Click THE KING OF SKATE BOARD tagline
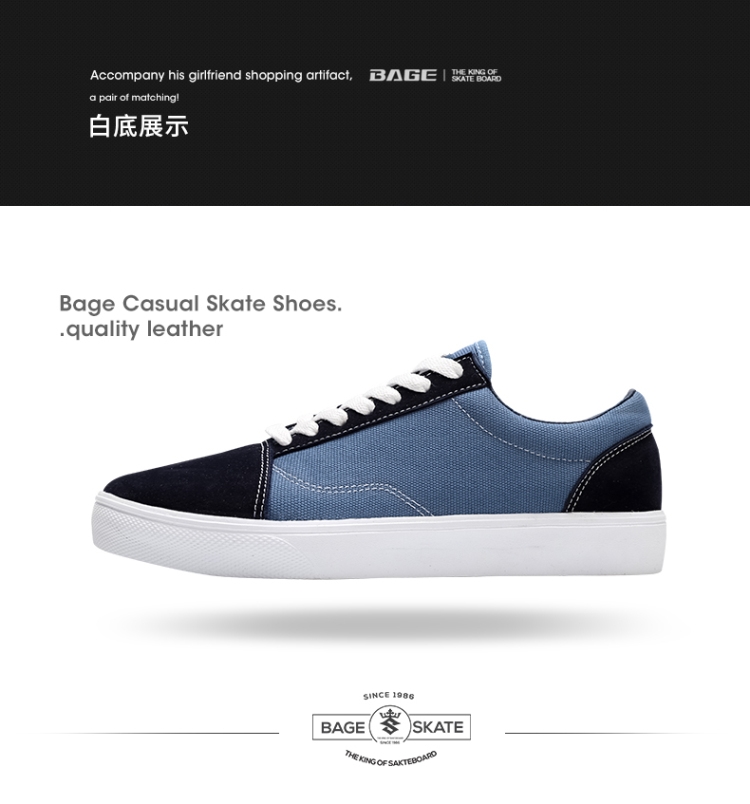Image resolution: width=750 pixels, height=804 pixels. (476, 75)
